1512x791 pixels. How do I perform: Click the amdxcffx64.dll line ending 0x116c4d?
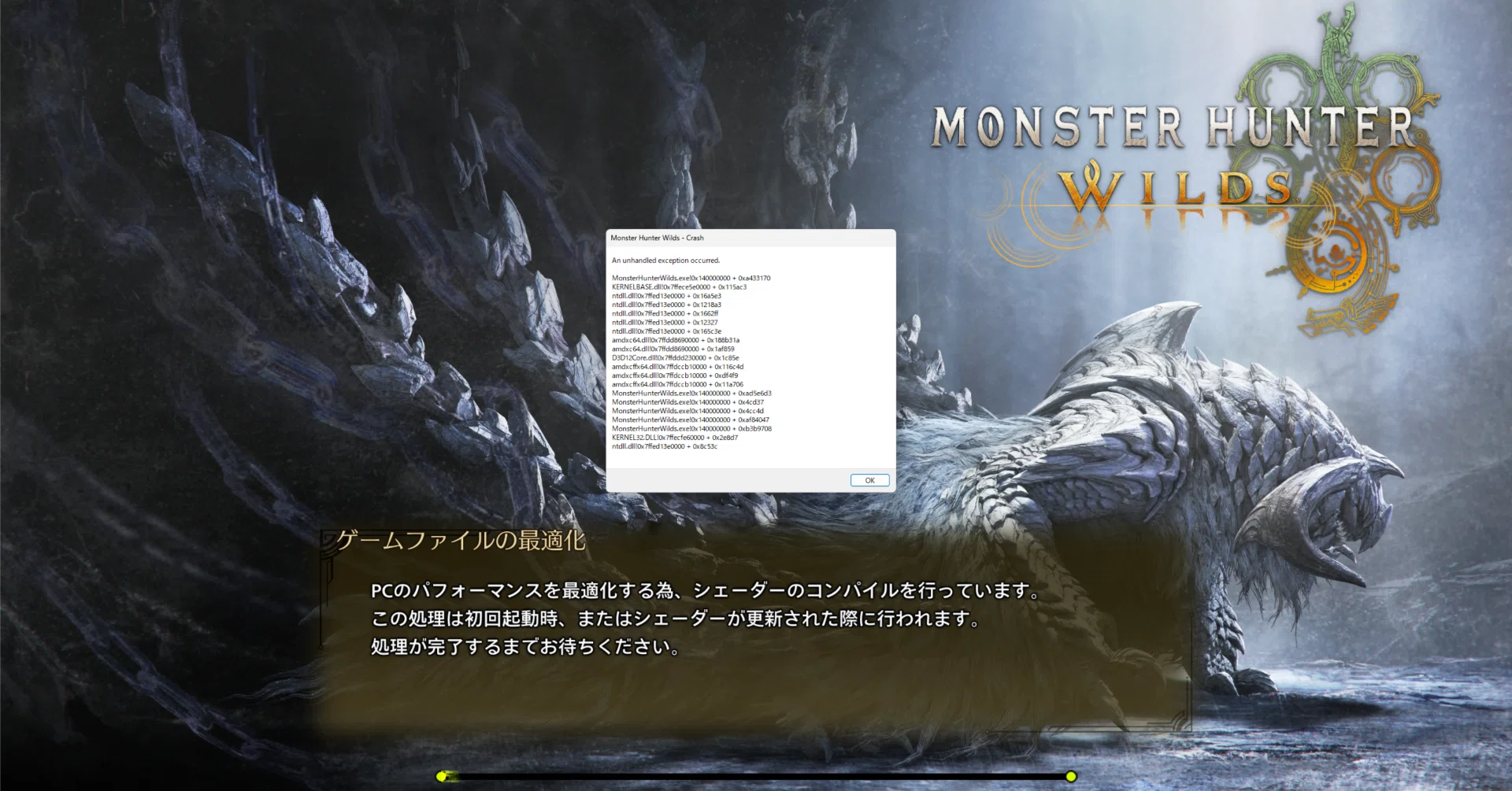(x=677, y=367)
